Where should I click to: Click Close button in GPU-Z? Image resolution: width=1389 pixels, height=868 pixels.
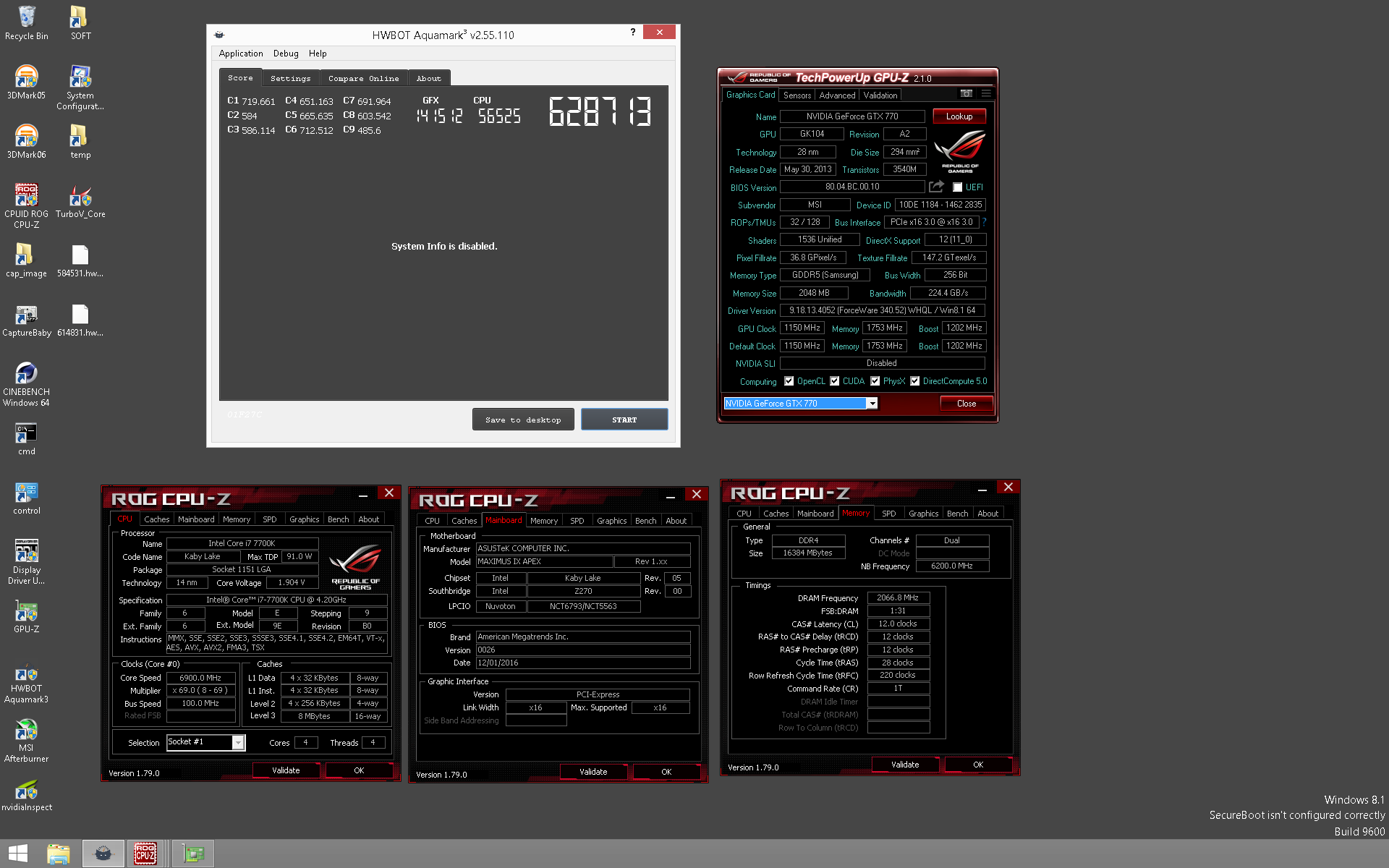(x=967, y=404)
